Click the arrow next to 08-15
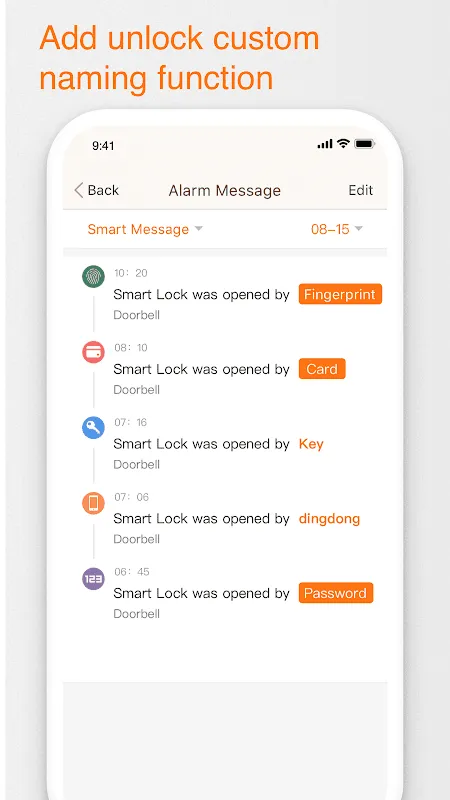Viewport: 450px width, 800px height. [x=359, y=229]
